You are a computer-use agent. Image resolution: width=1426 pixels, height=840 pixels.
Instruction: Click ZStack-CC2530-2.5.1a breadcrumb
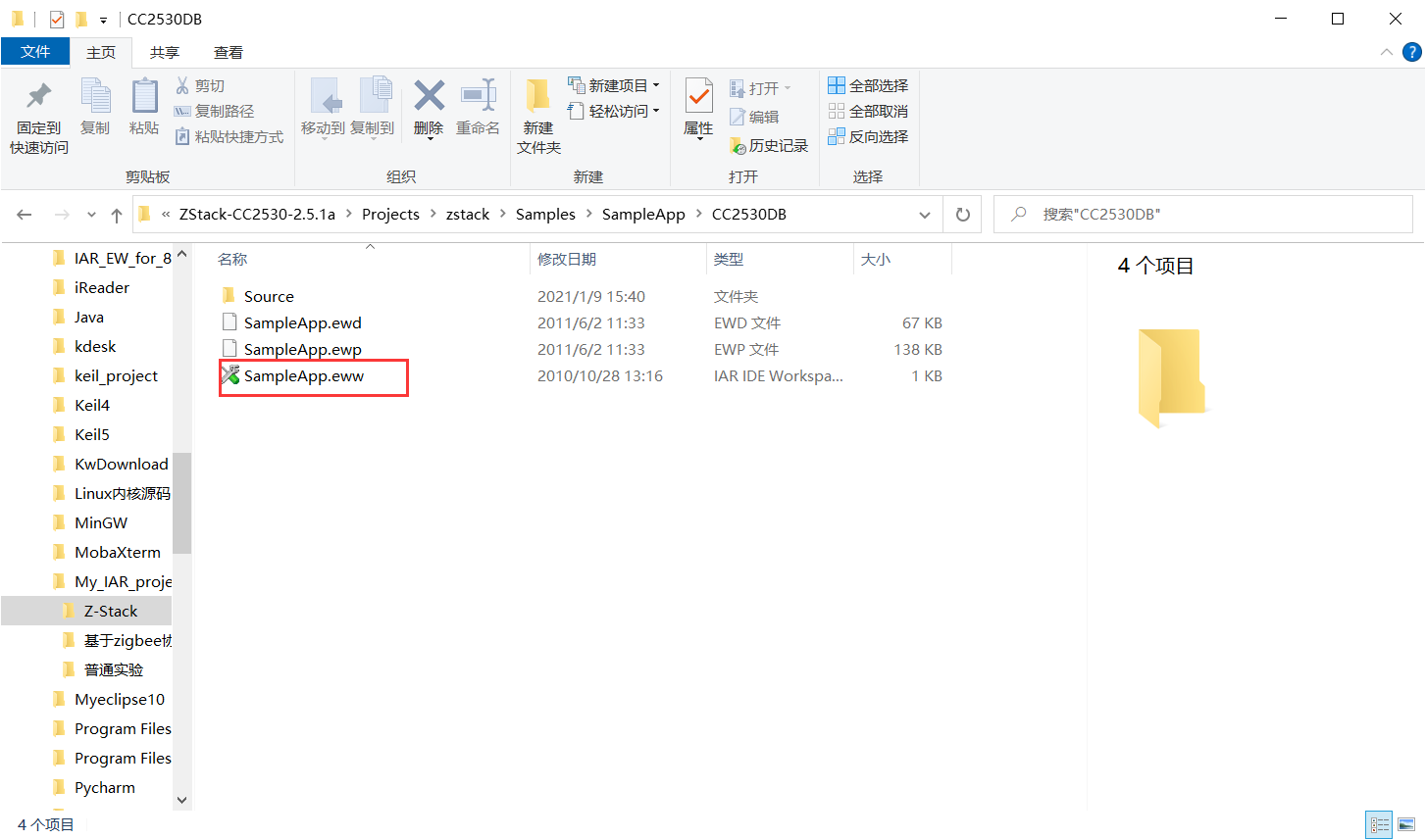tap(257, 215)
